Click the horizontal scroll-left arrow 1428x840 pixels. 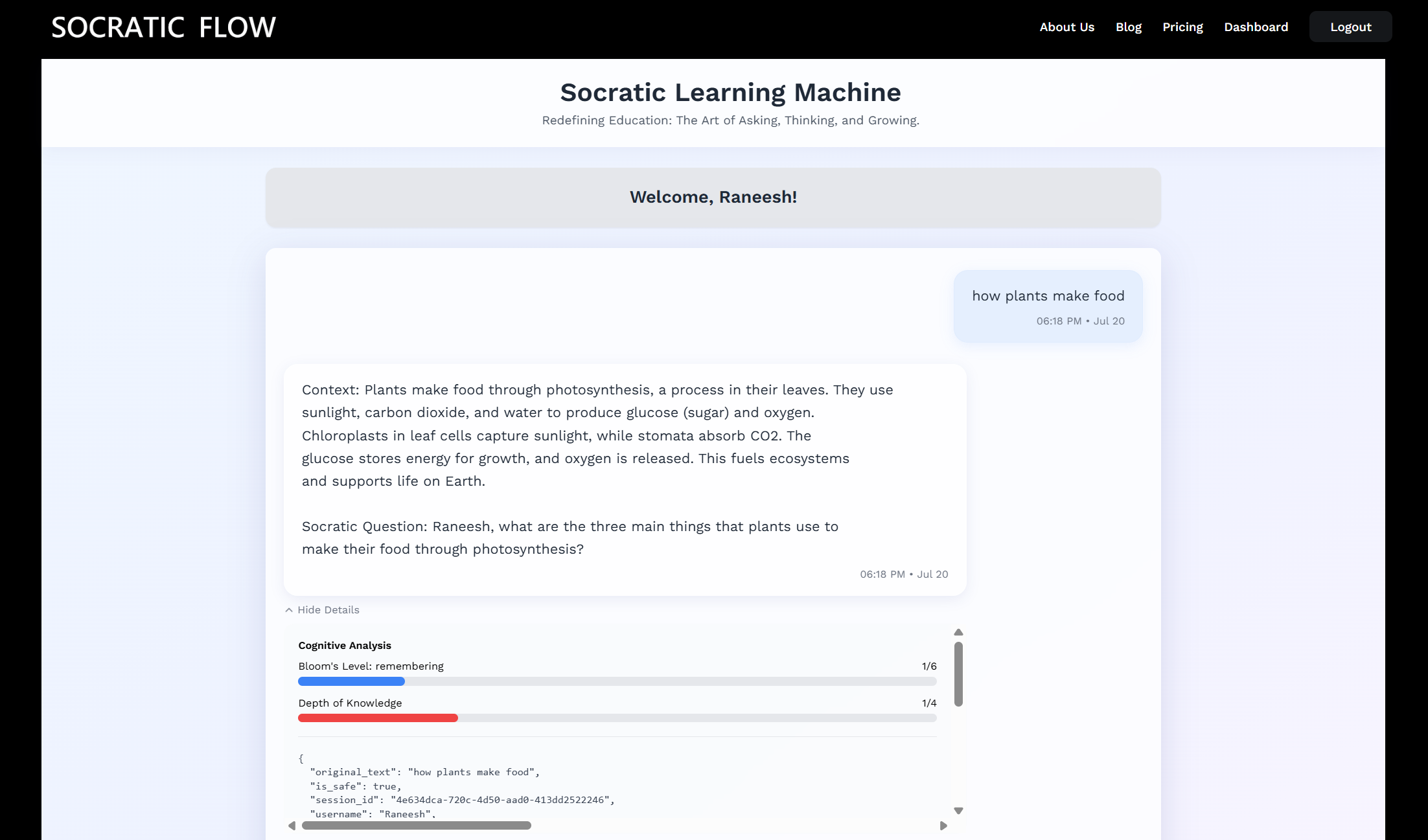(x=292, y=826)
